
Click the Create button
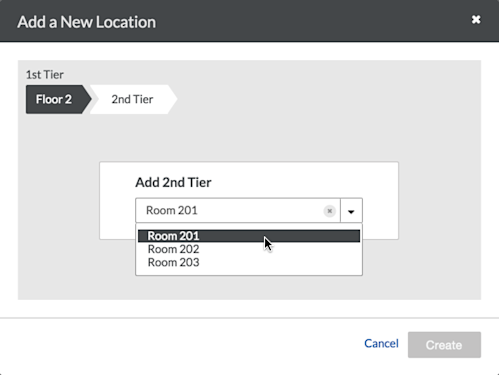444,345
